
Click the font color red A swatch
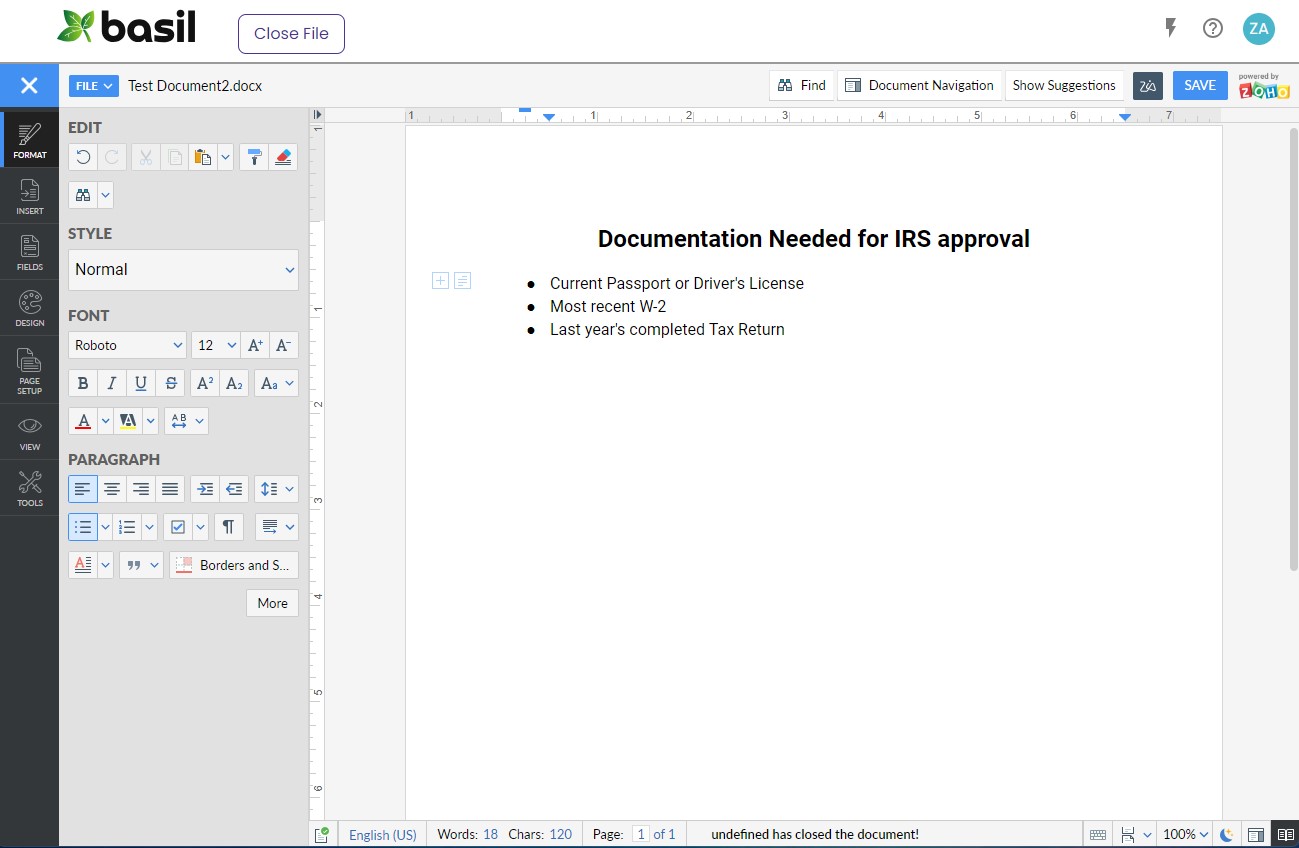[83, 421]
